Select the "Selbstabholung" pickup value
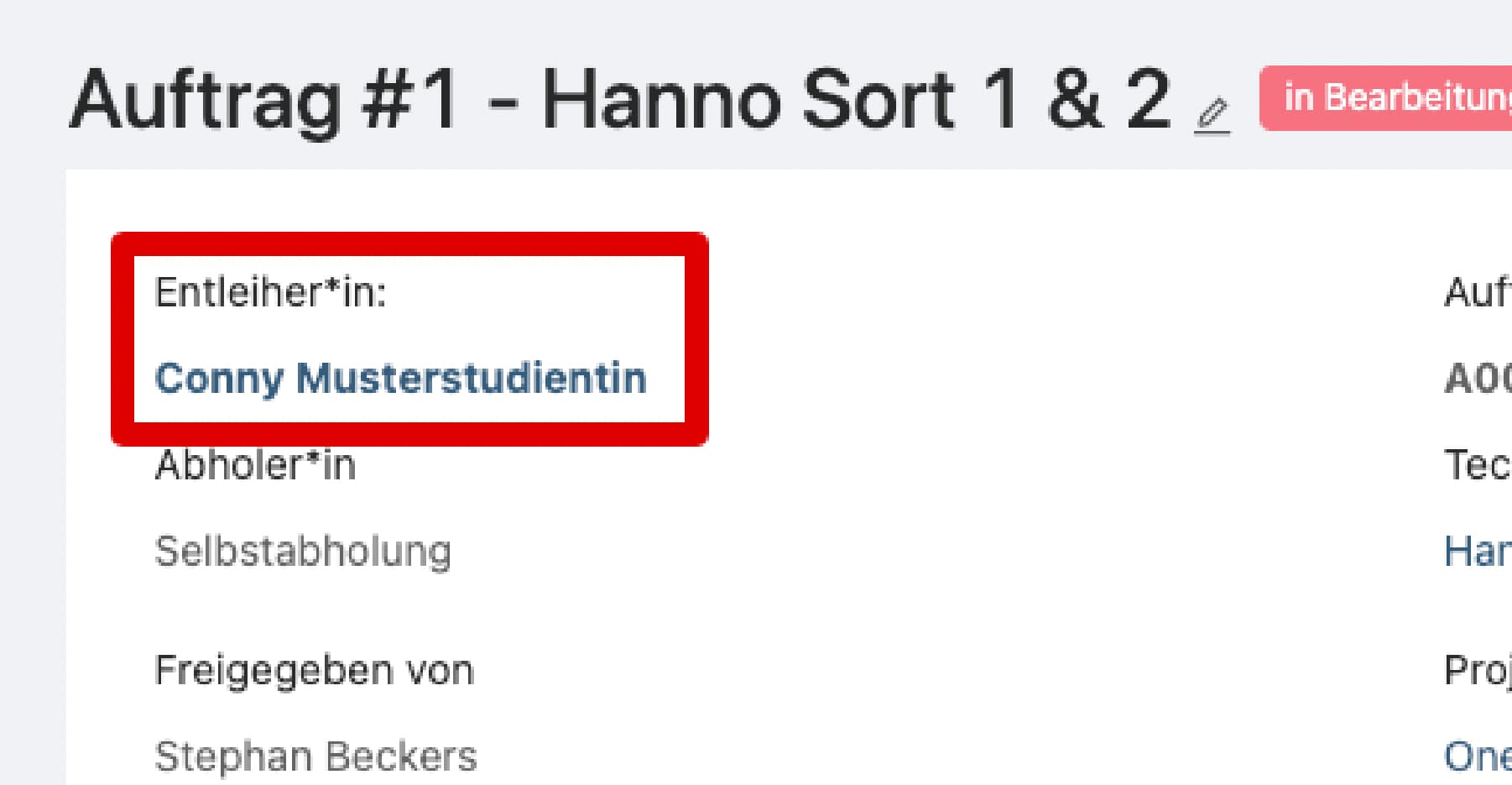 tap(303, 552)
